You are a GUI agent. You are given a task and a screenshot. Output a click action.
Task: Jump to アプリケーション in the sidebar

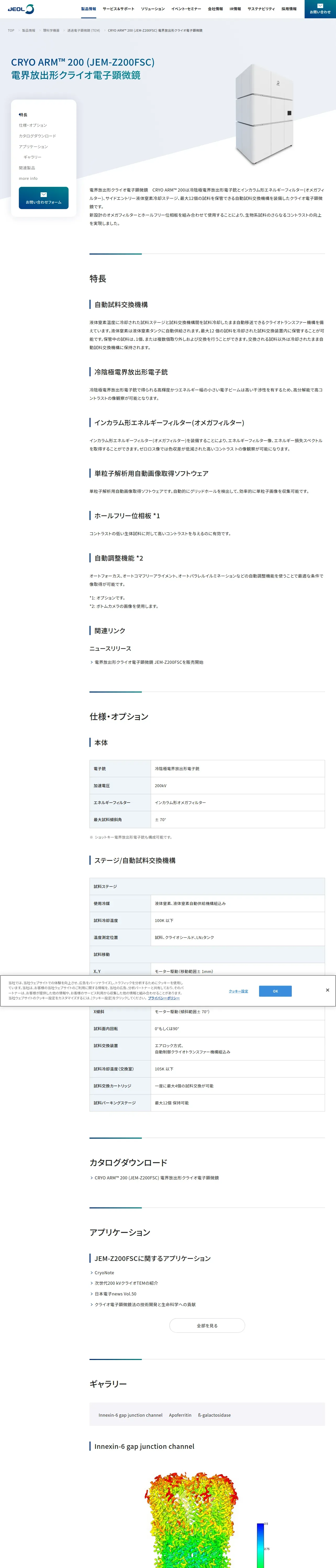coord(33,147)
